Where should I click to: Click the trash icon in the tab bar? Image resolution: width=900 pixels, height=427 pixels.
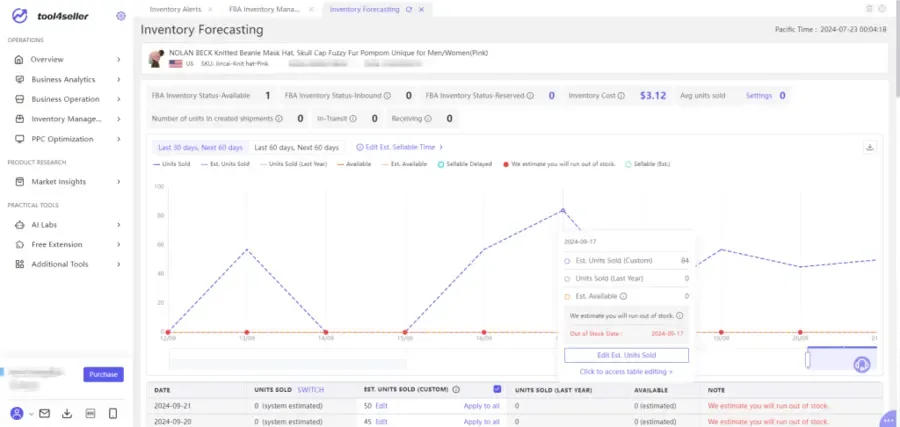869,9
